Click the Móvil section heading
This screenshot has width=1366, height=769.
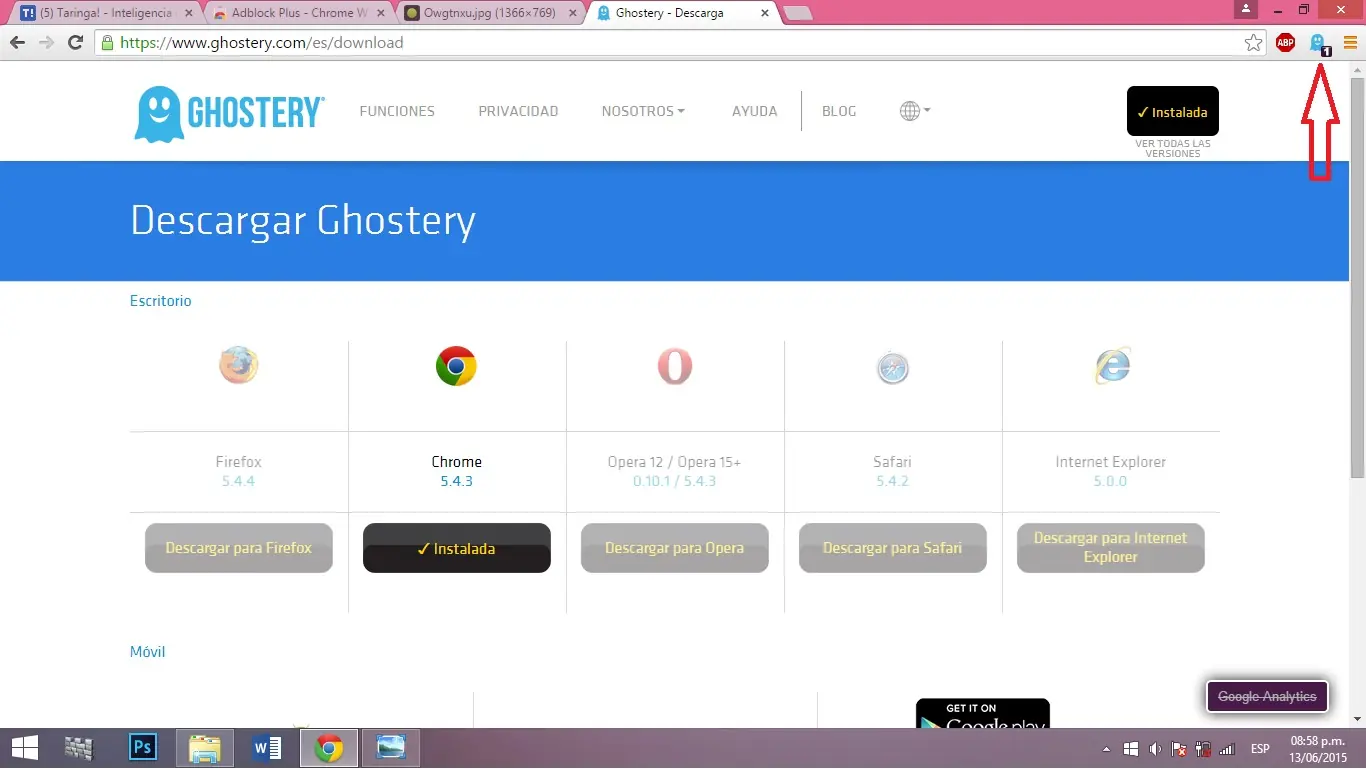pos(147,652)
